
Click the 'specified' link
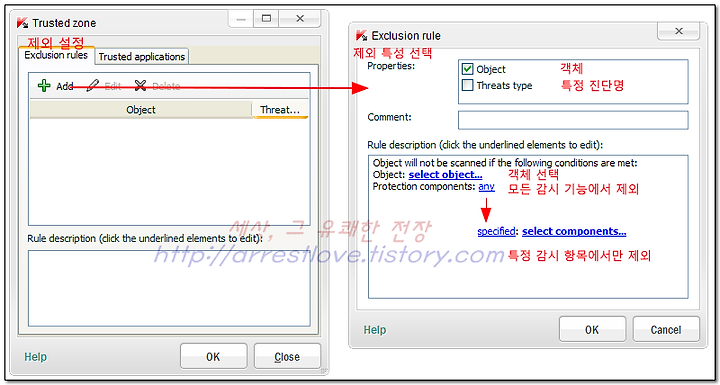[x=496, y=231]
